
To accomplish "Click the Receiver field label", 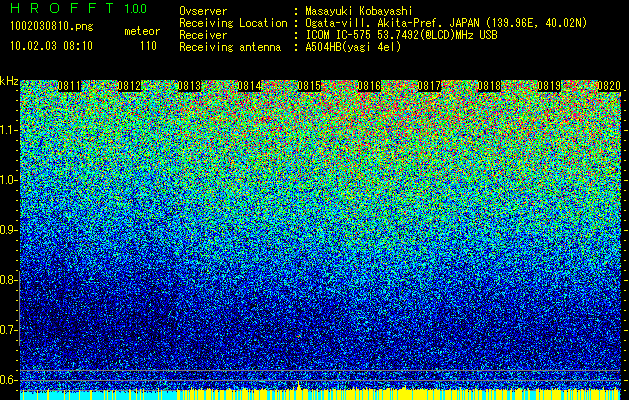I will click(203, 35).
